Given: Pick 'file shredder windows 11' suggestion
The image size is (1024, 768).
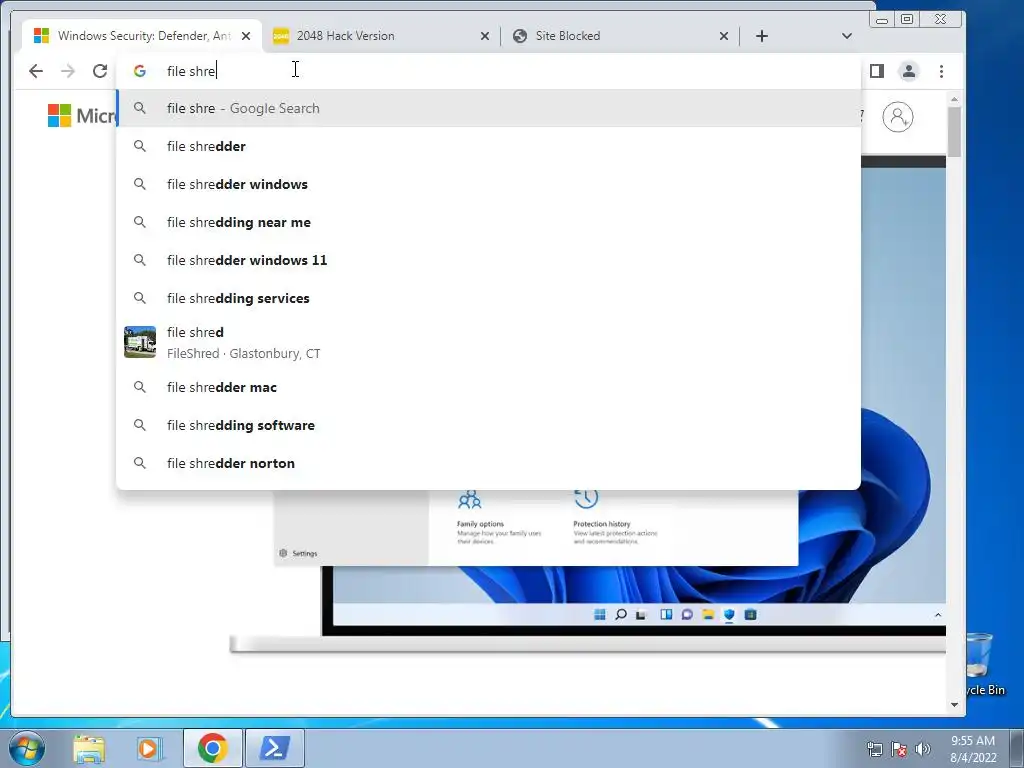Looking at the screenshot, I should point(488,260).
